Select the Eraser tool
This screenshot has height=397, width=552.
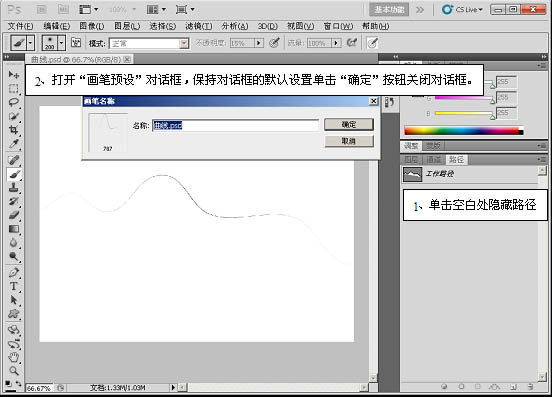[14, 215]
